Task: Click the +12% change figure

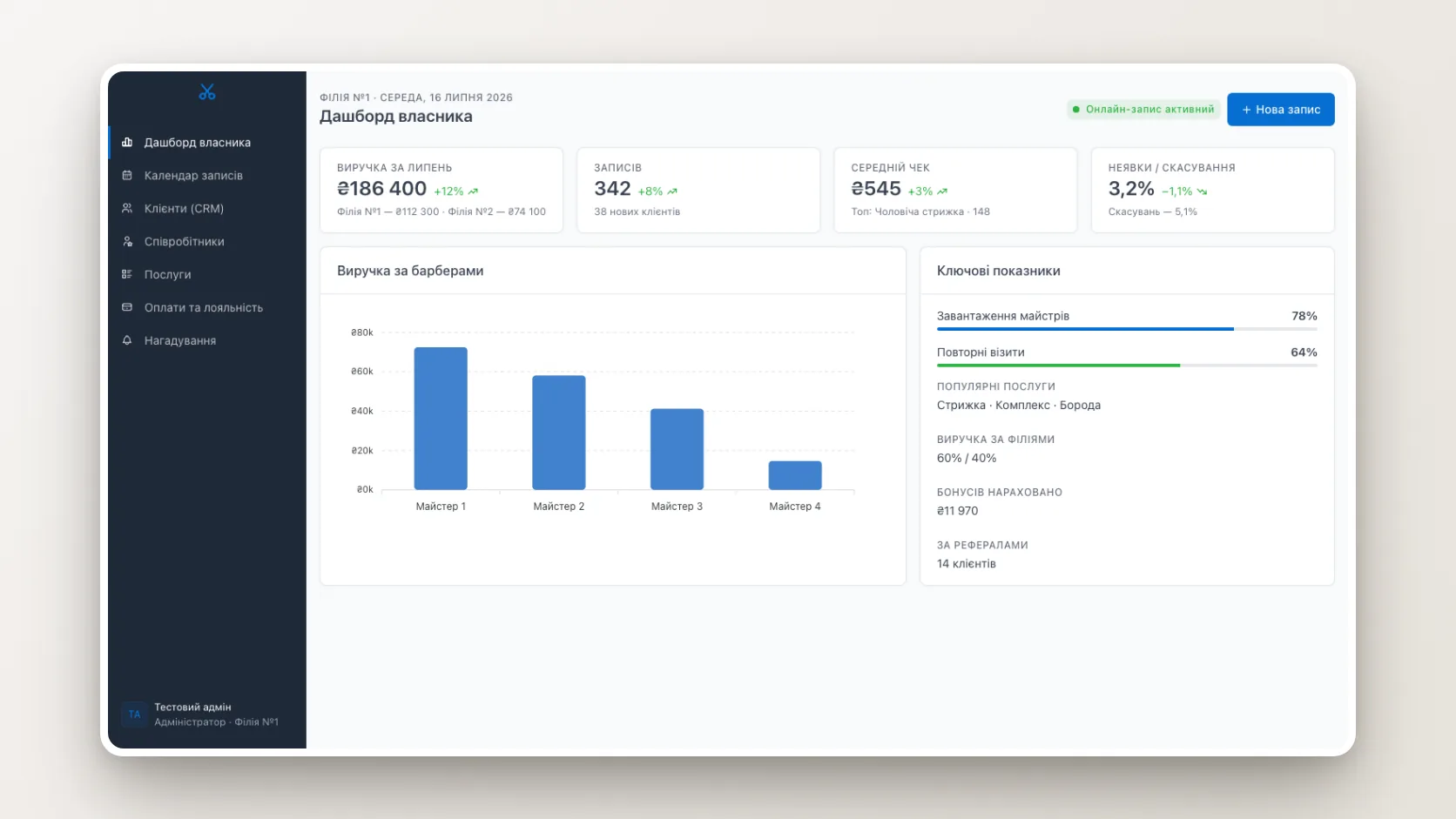Action: coord(448,191)
